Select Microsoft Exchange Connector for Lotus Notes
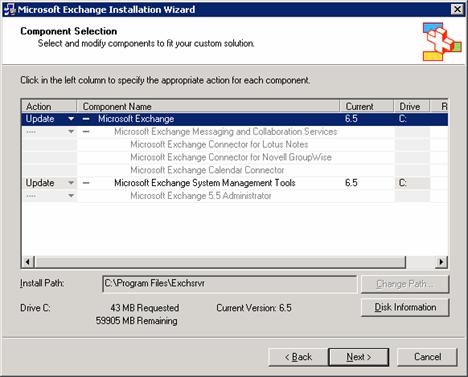This screenshot has height=377, width=468. 219,144
